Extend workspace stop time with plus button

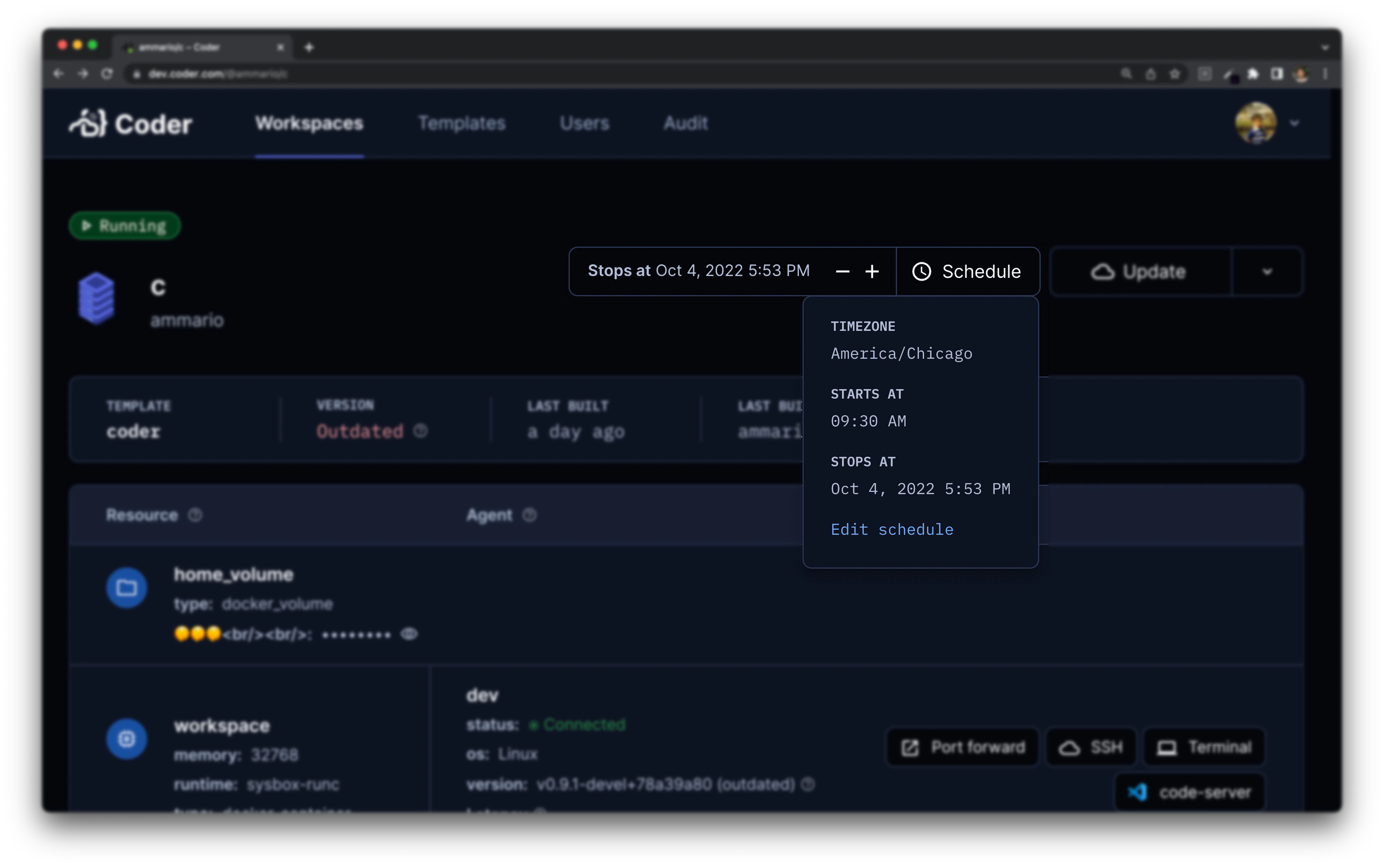coord(872,271)
